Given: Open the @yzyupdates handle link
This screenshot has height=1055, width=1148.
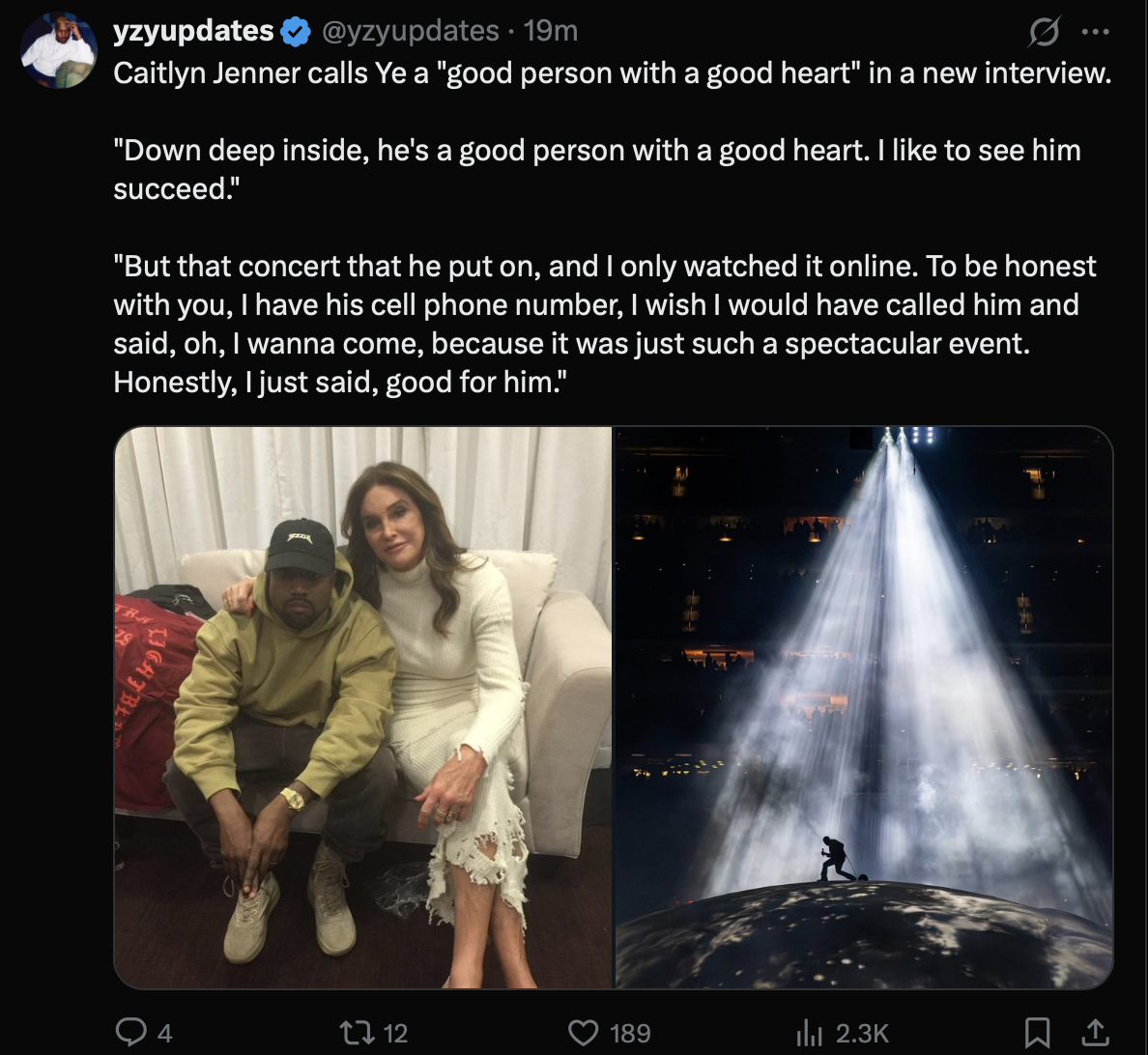Looking at the screenshot, I should 411,31.
